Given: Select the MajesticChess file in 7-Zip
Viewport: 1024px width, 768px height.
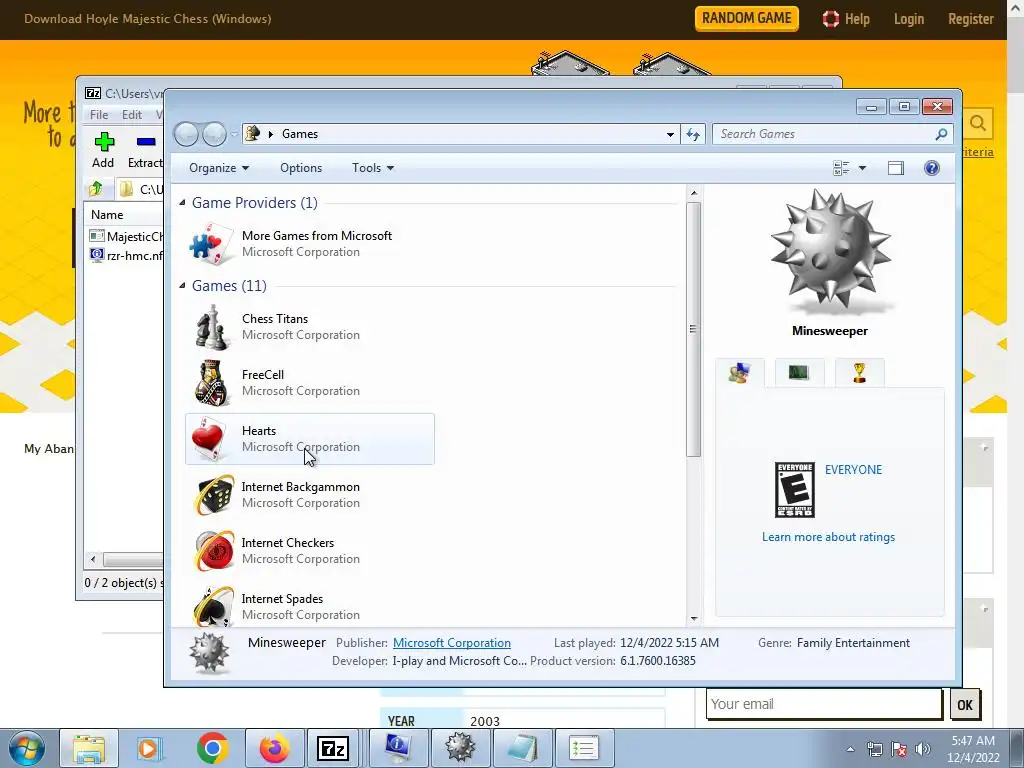Looking at the screenshot, I should 126,236.
